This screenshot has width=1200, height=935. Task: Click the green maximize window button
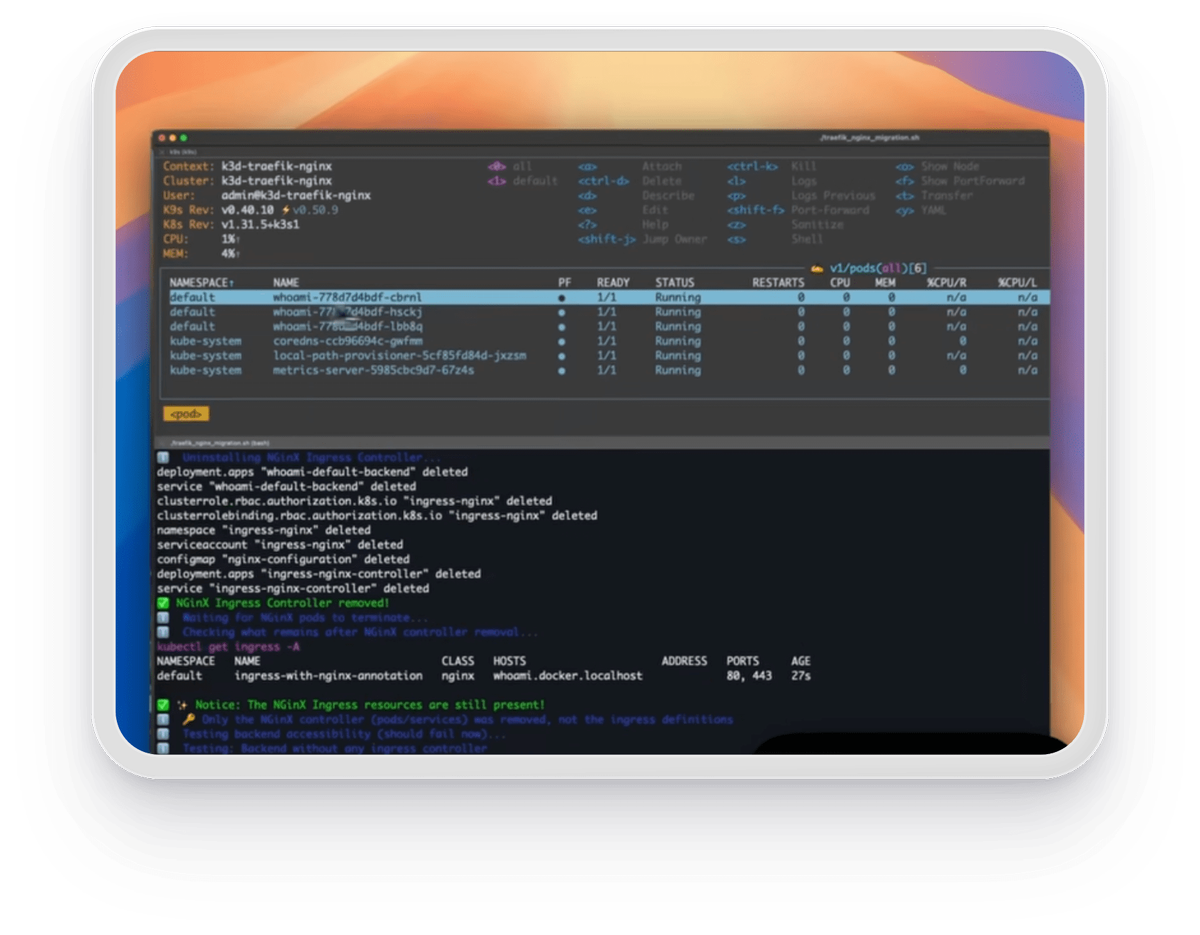pyautogui.click(x=184, y=137)
